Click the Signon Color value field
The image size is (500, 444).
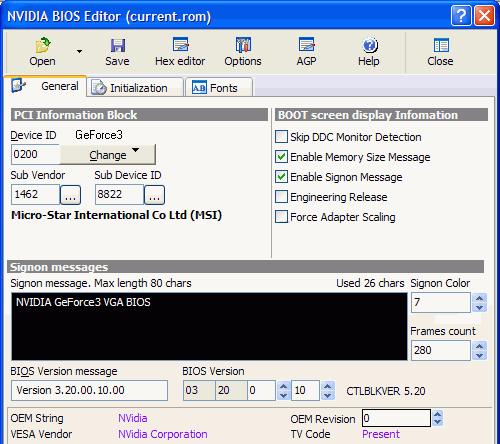tap(441, 302)
